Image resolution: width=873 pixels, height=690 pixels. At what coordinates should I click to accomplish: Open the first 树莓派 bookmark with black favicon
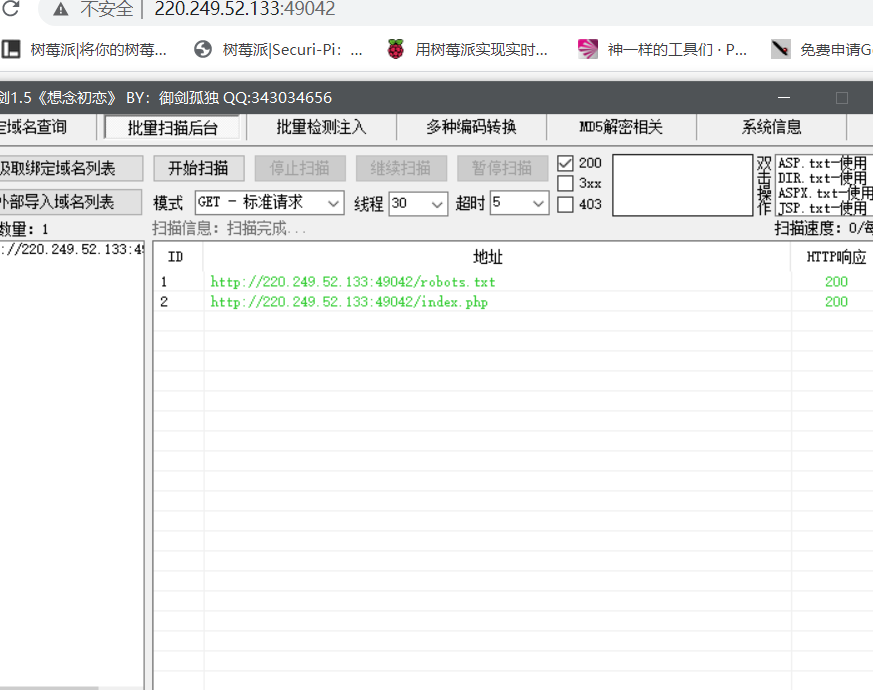tap(11, 49)
